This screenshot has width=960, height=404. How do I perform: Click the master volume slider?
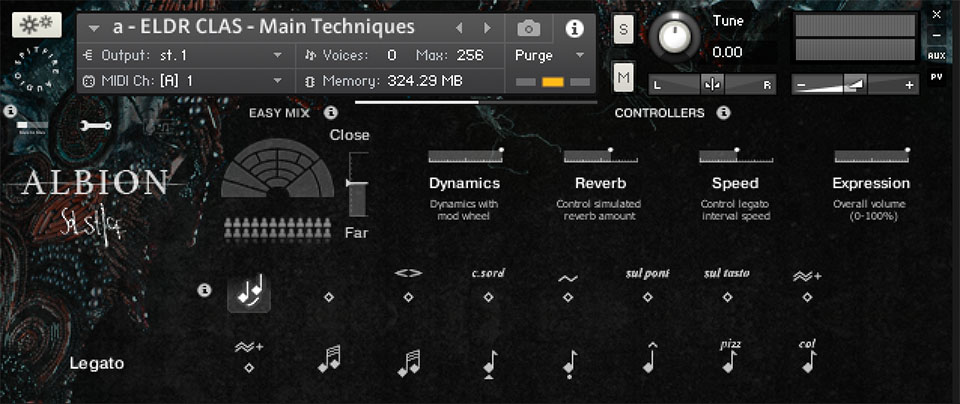pos(855,84)
